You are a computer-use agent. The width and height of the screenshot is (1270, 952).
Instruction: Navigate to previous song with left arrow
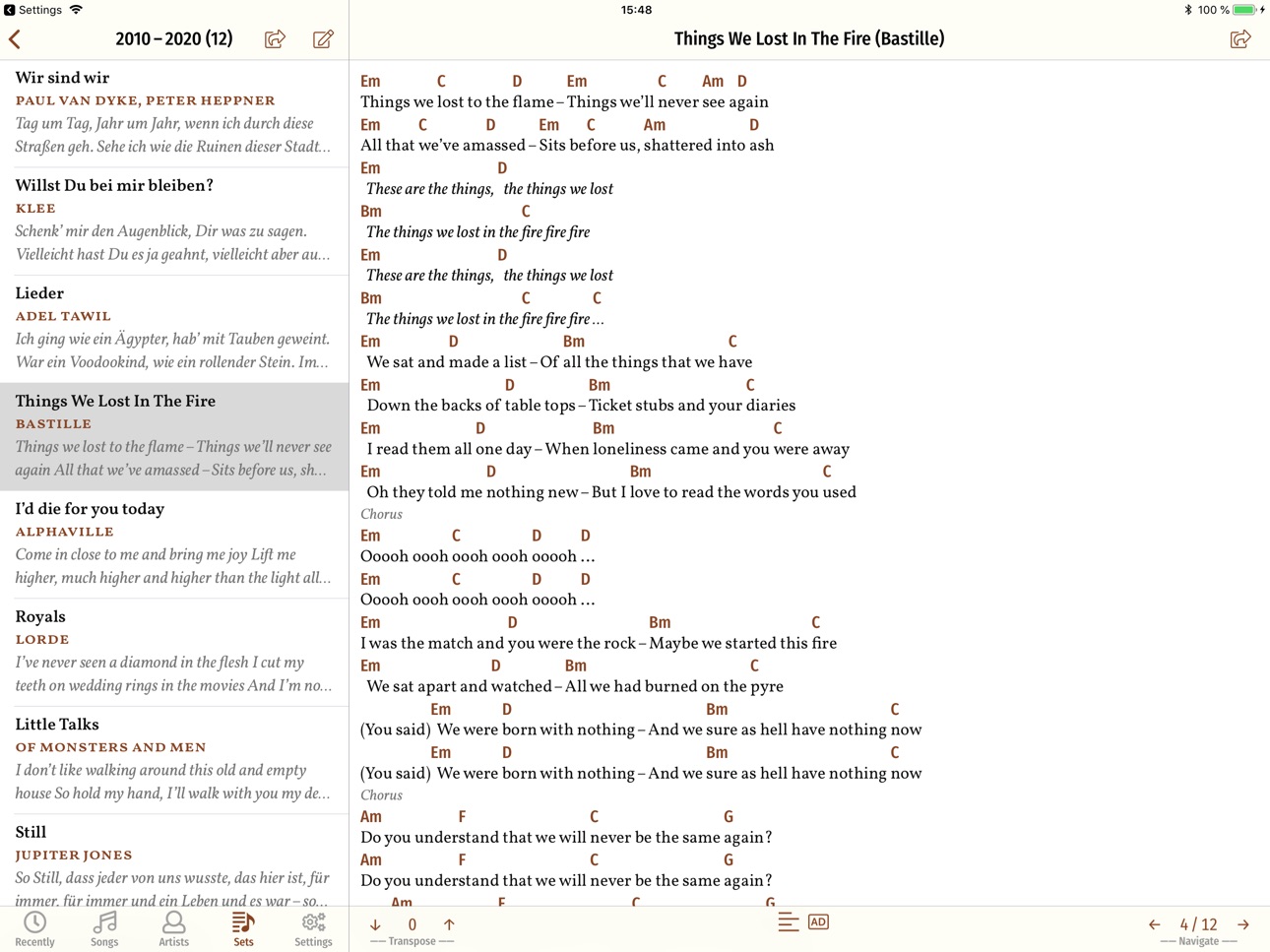pyautogui.click(x=1155, y=924)
